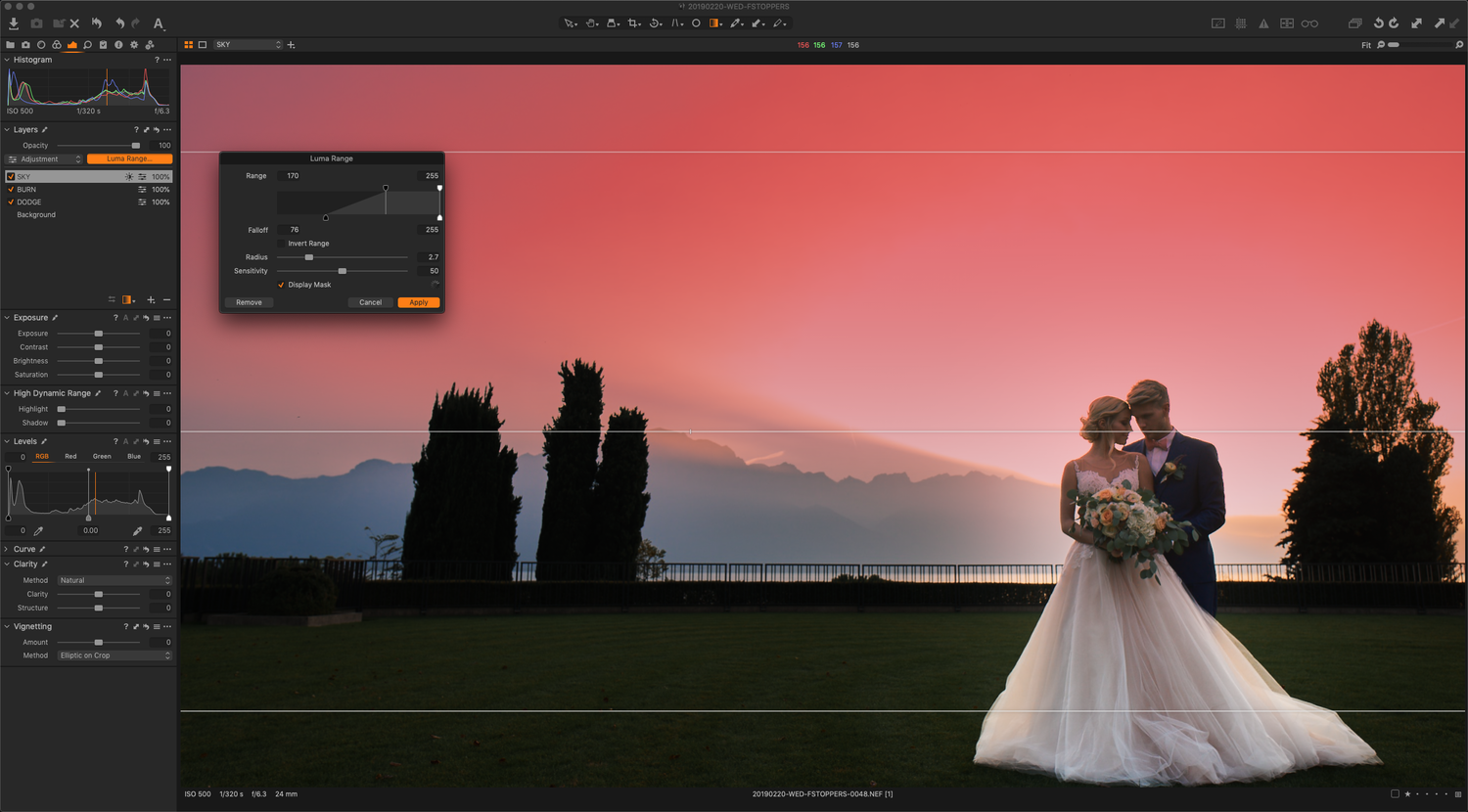
Task: Open the Clarity Method dropdown
Action: click(114, 580)
